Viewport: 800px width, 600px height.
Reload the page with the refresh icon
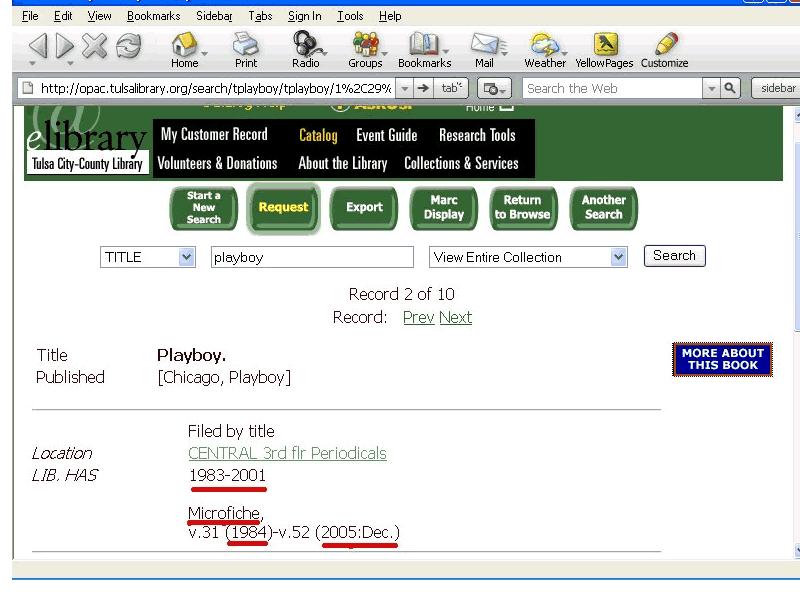(129, 45)
